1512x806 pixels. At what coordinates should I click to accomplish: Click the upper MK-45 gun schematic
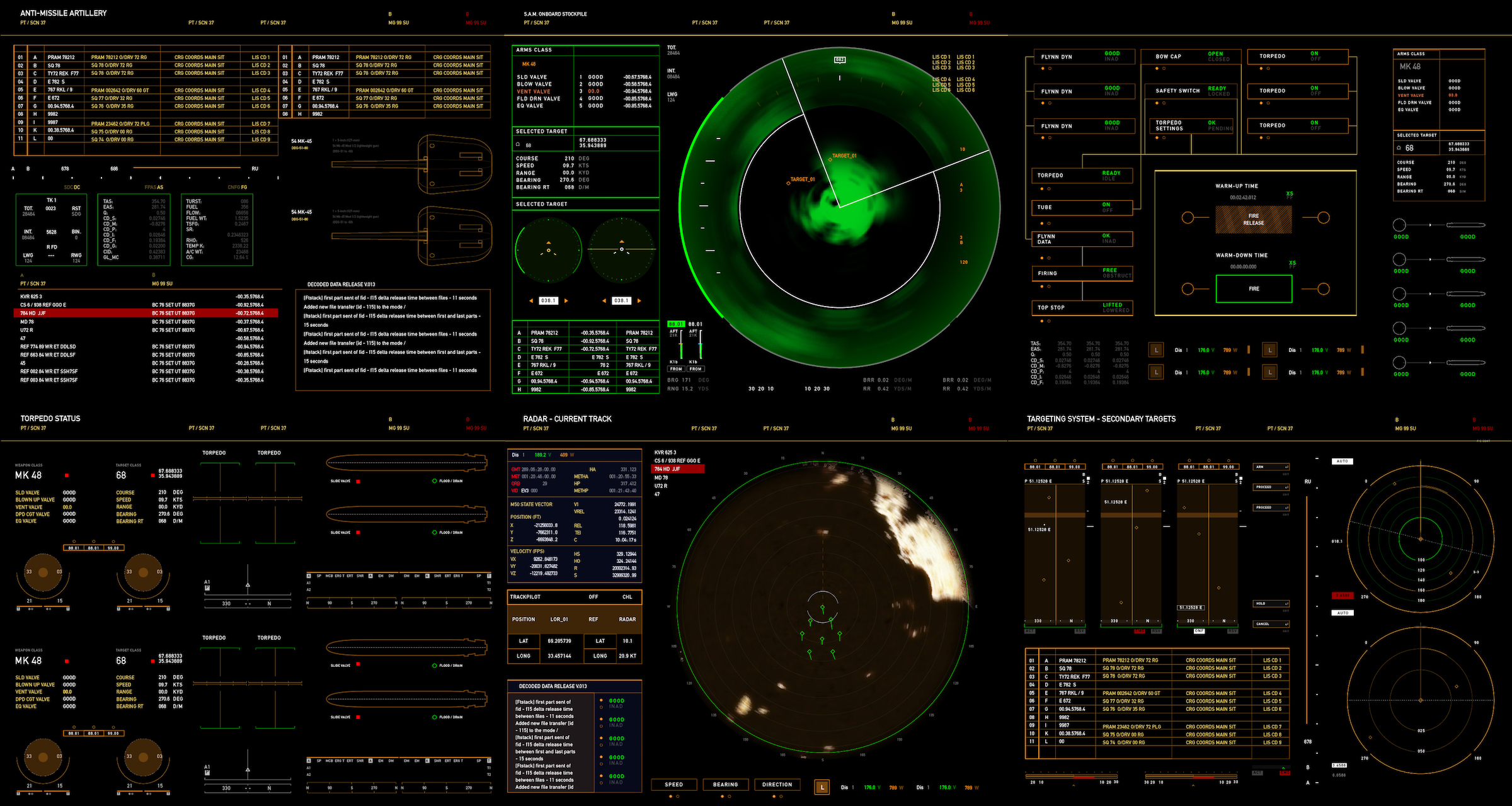(x=412, y=165)
